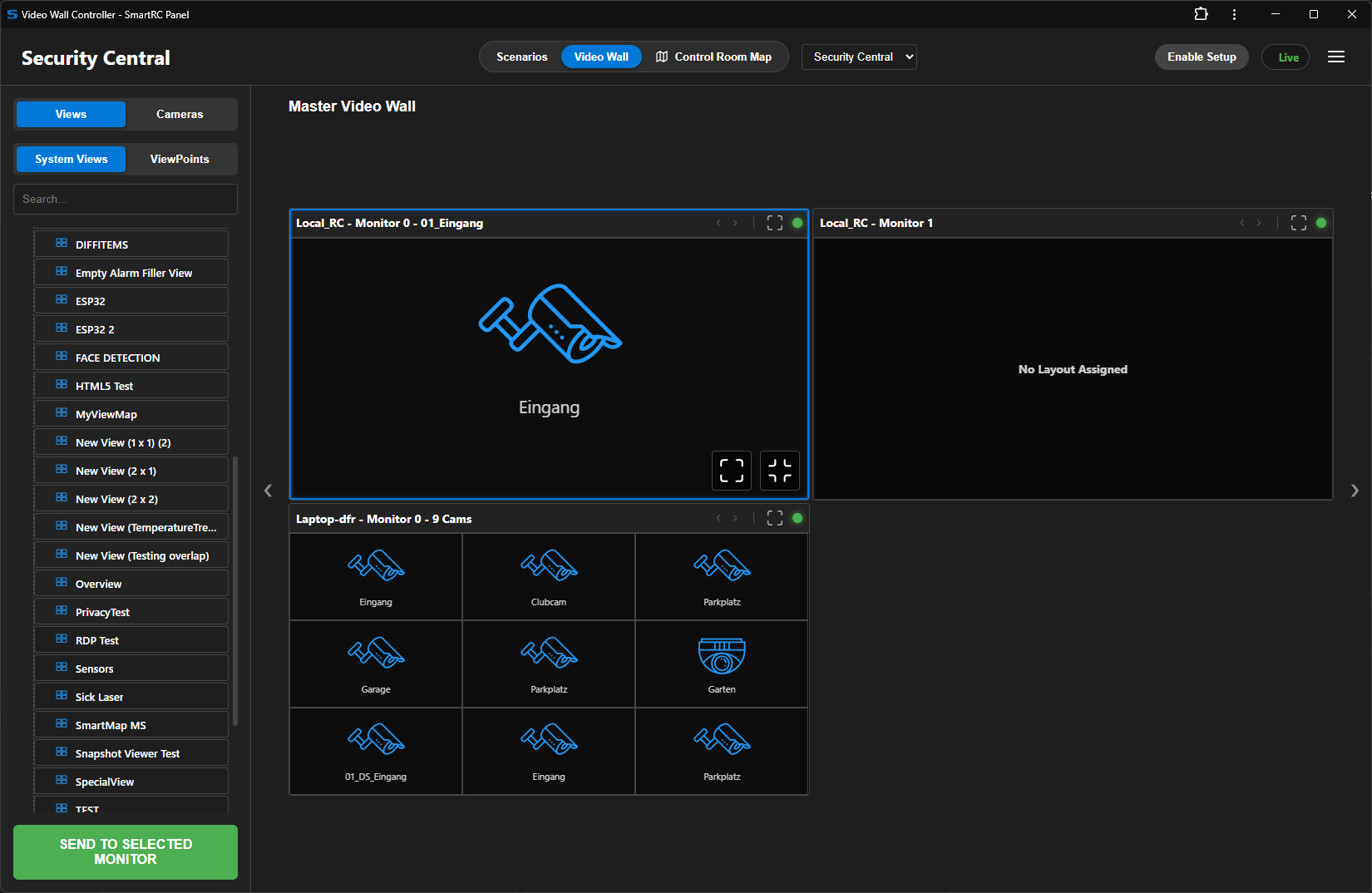
Task: Select the System Views toggle
Action: coord(71,159)
